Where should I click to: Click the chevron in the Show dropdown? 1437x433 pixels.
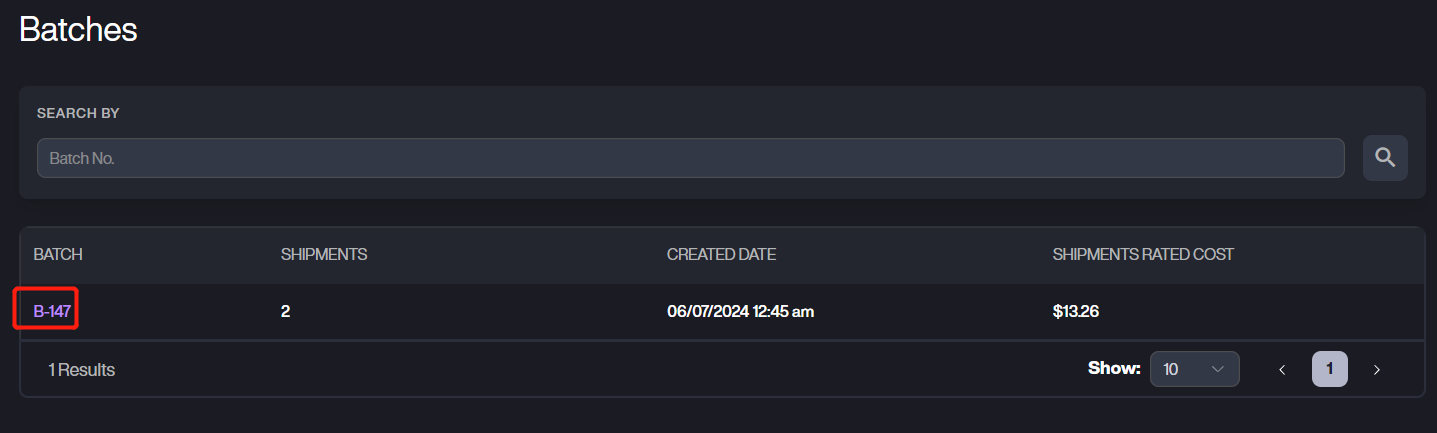tap(1218, 369)
